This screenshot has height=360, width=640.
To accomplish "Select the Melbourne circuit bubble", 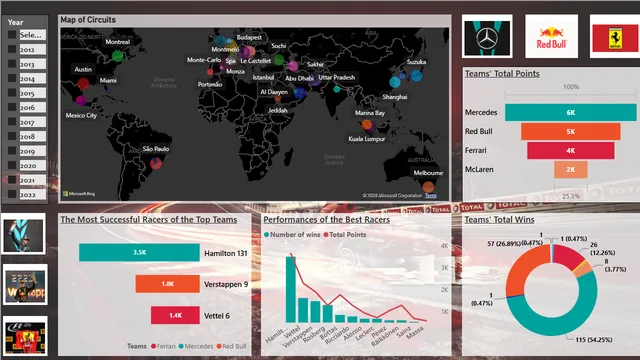I will point(428,187).
